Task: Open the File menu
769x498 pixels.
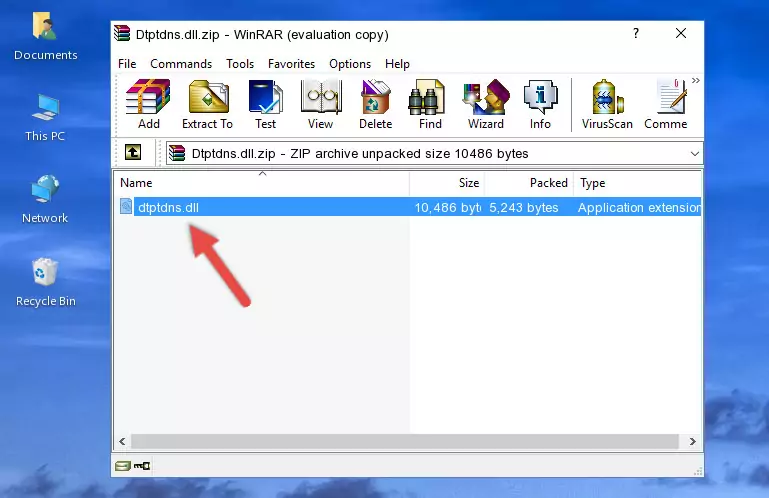Action: (127, 64)
